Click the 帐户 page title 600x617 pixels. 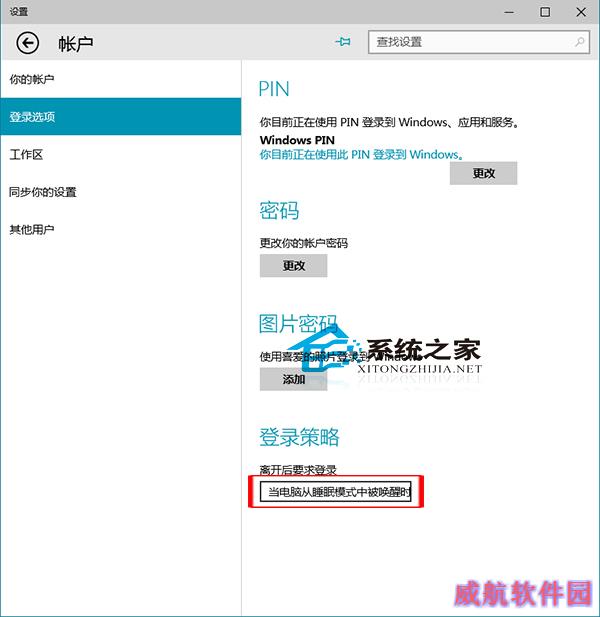[76, 43]
